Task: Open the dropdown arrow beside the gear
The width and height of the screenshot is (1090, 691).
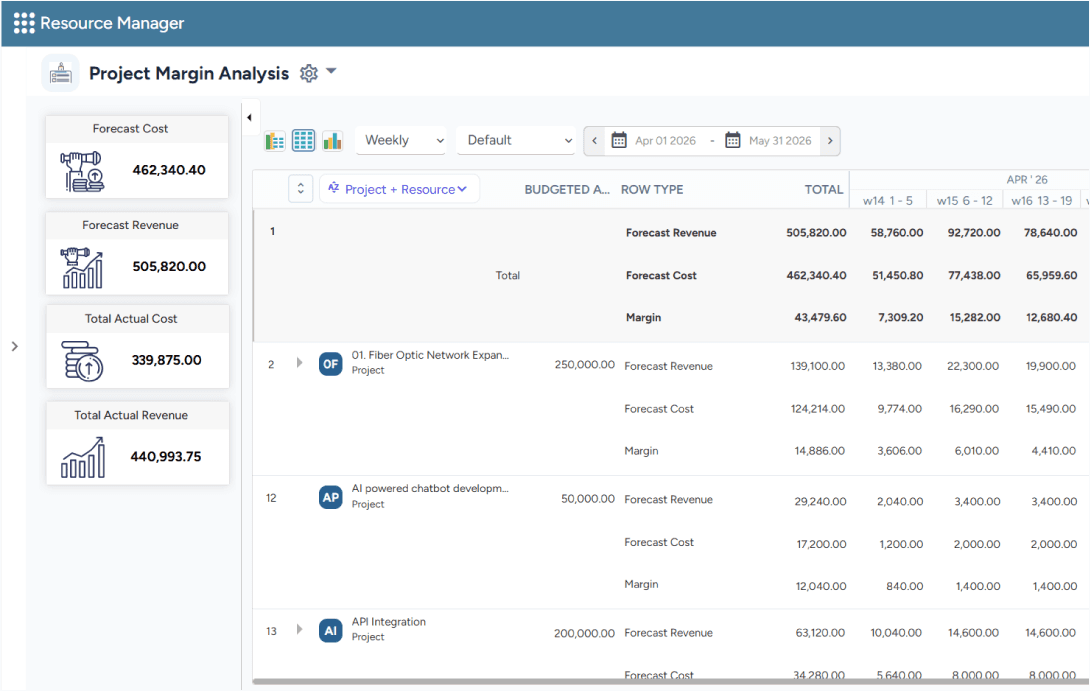Action: coord(332,71)
